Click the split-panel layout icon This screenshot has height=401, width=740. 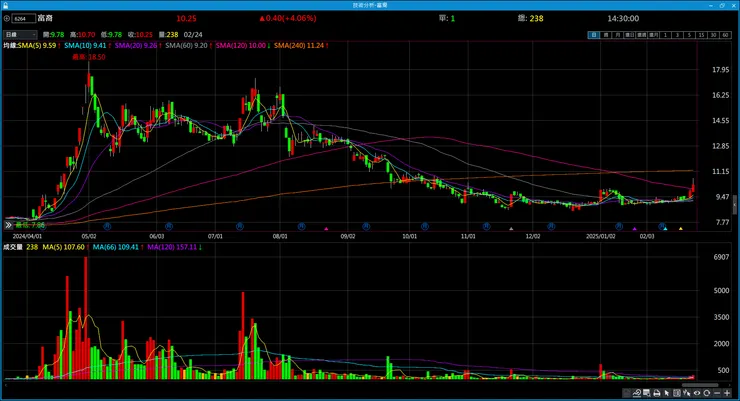click(x=677, y=393)
